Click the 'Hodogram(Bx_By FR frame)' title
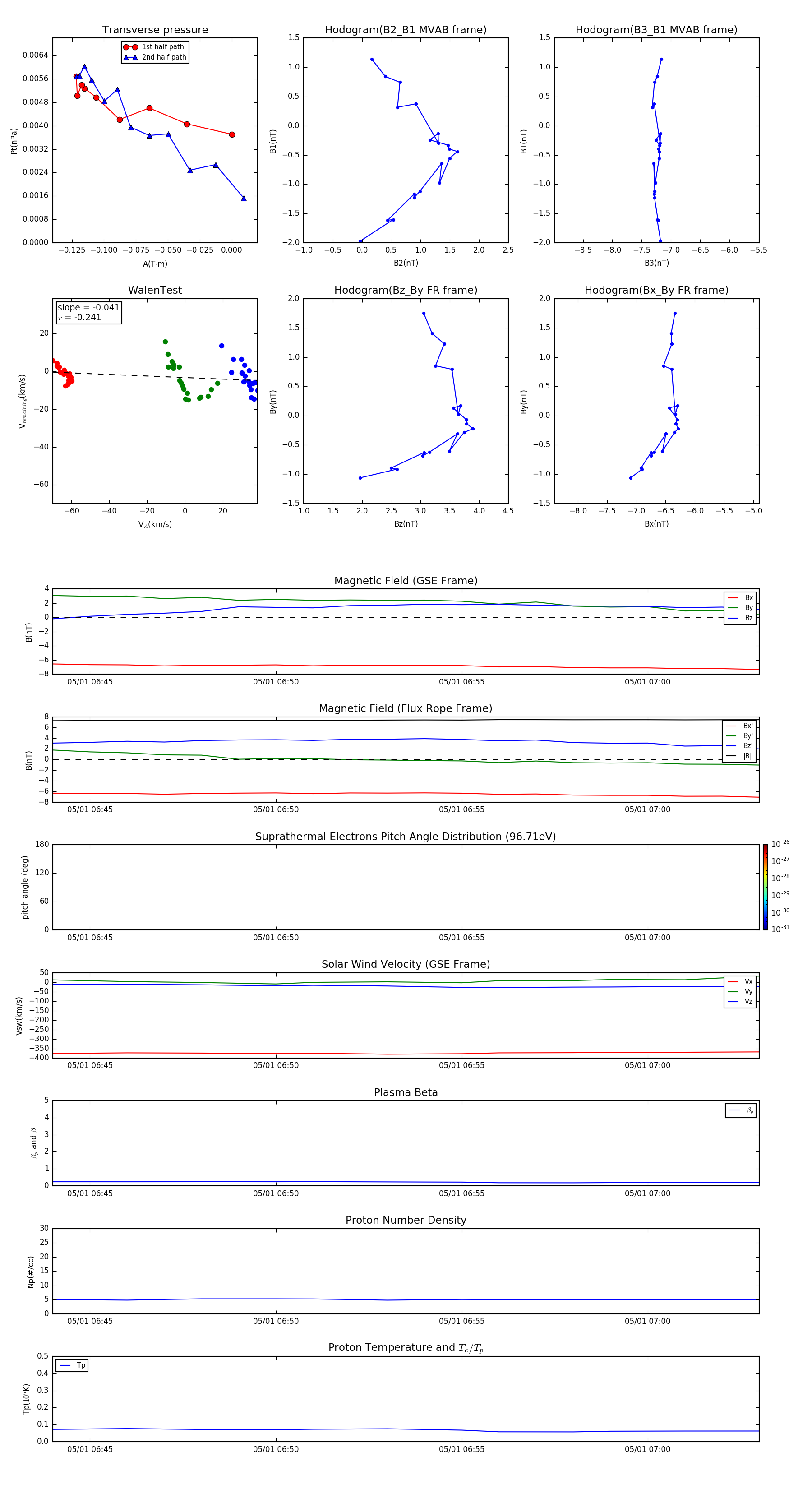 pos(656,290)
